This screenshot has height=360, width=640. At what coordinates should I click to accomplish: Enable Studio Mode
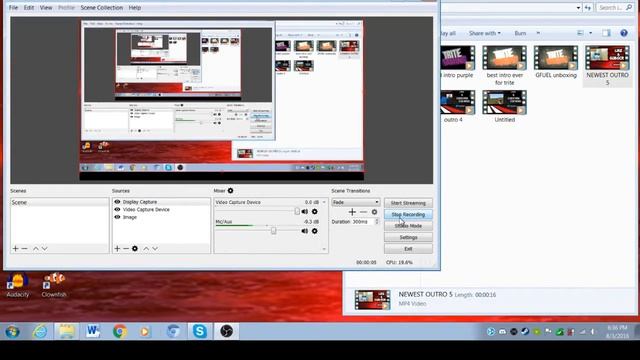408,226
